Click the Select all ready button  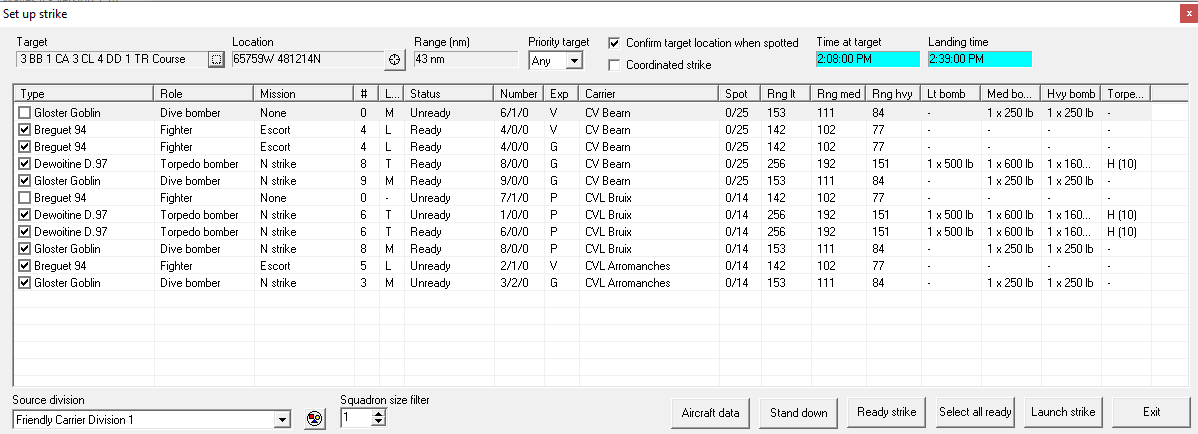pos(975,413)
